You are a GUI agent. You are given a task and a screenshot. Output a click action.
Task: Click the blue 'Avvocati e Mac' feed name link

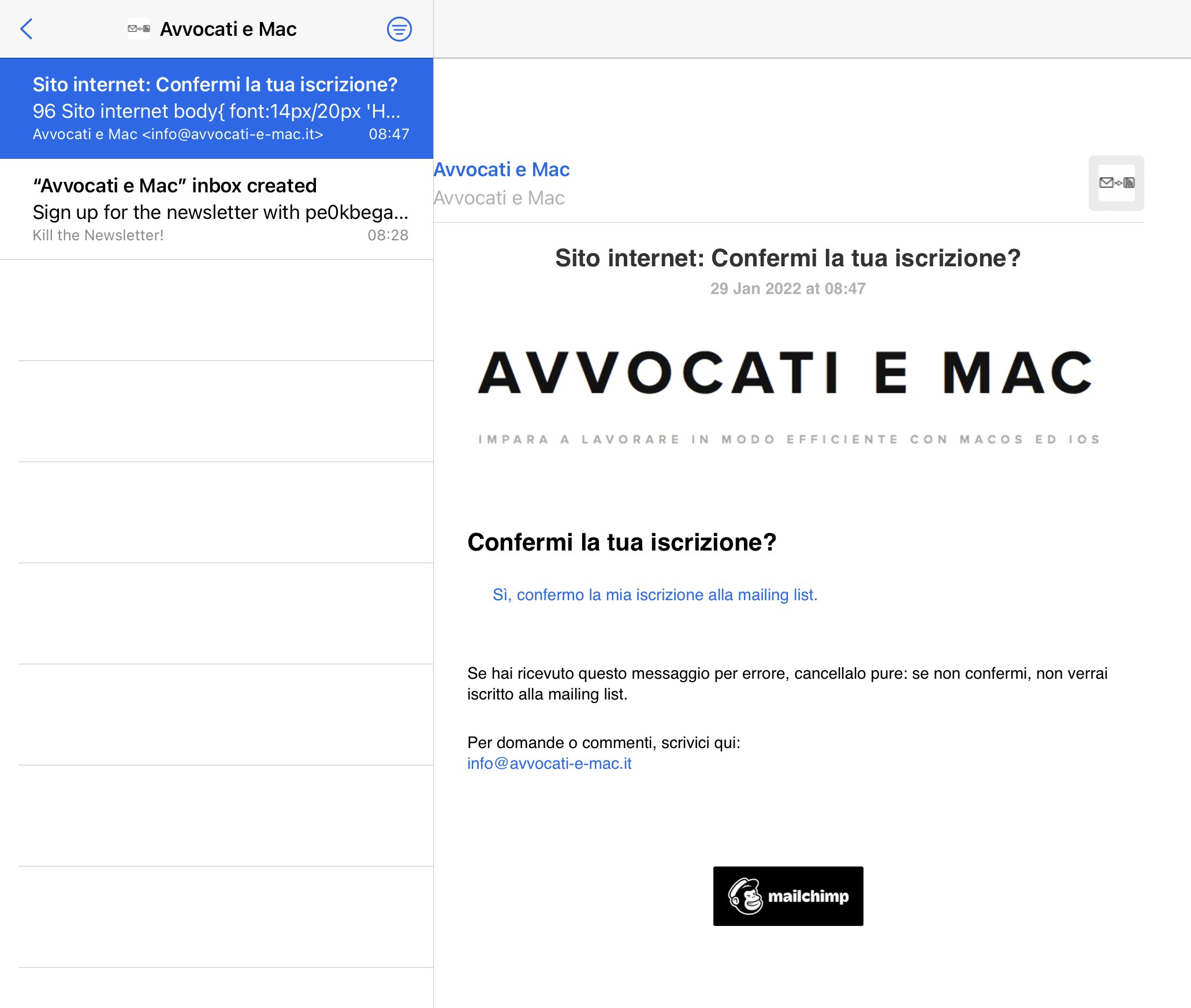[501, 170]
